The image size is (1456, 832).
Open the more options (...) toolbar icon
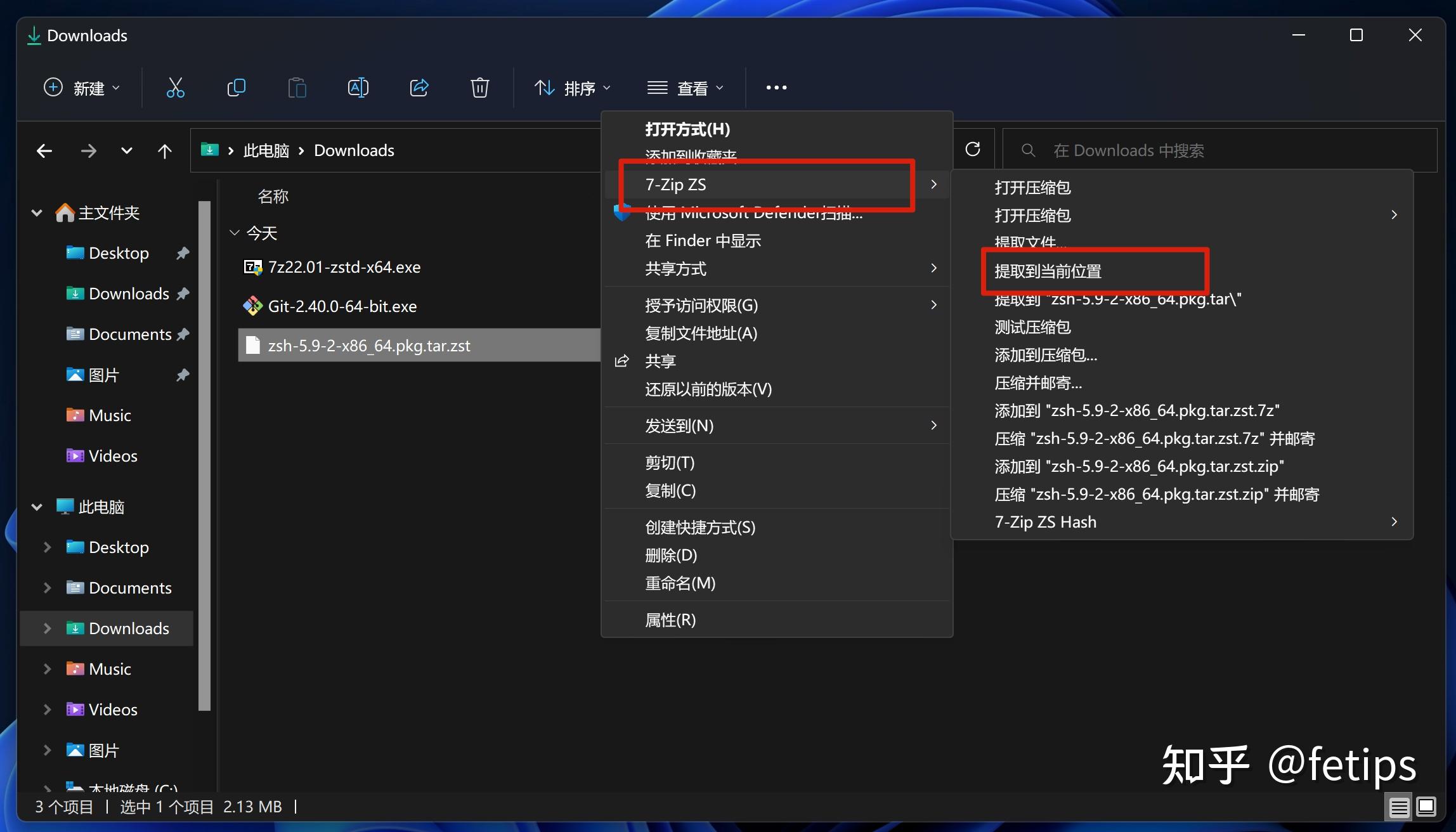(x=776, y=88)
